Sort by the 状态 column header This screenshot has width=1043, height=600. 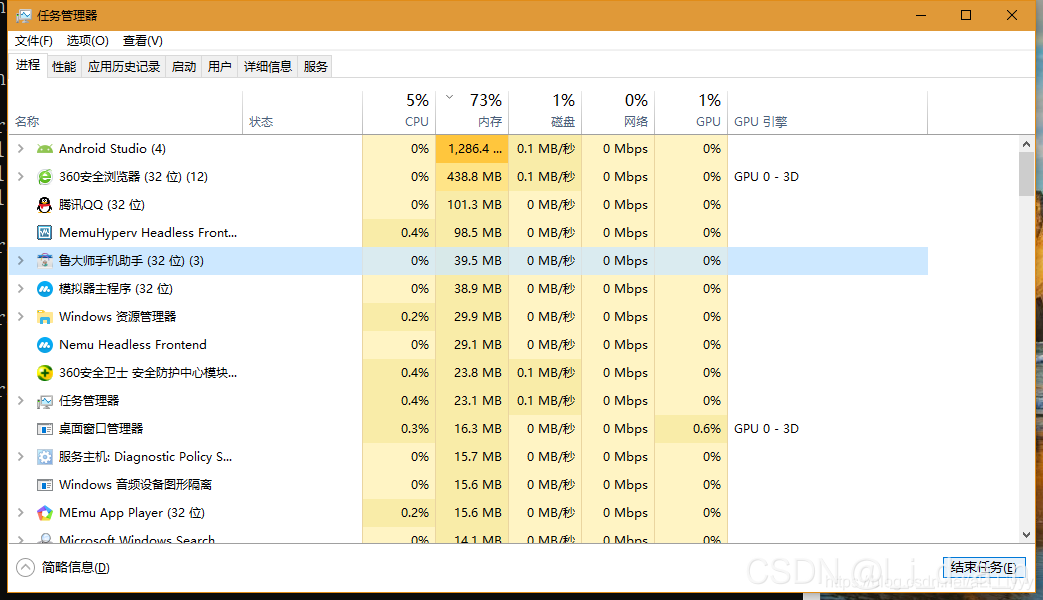303,112
